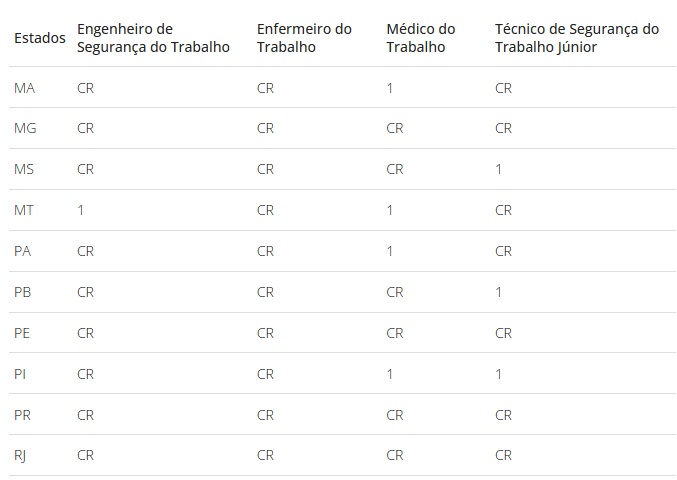
Task: Select the PA state row label
Action: click(x=22, y=251)
